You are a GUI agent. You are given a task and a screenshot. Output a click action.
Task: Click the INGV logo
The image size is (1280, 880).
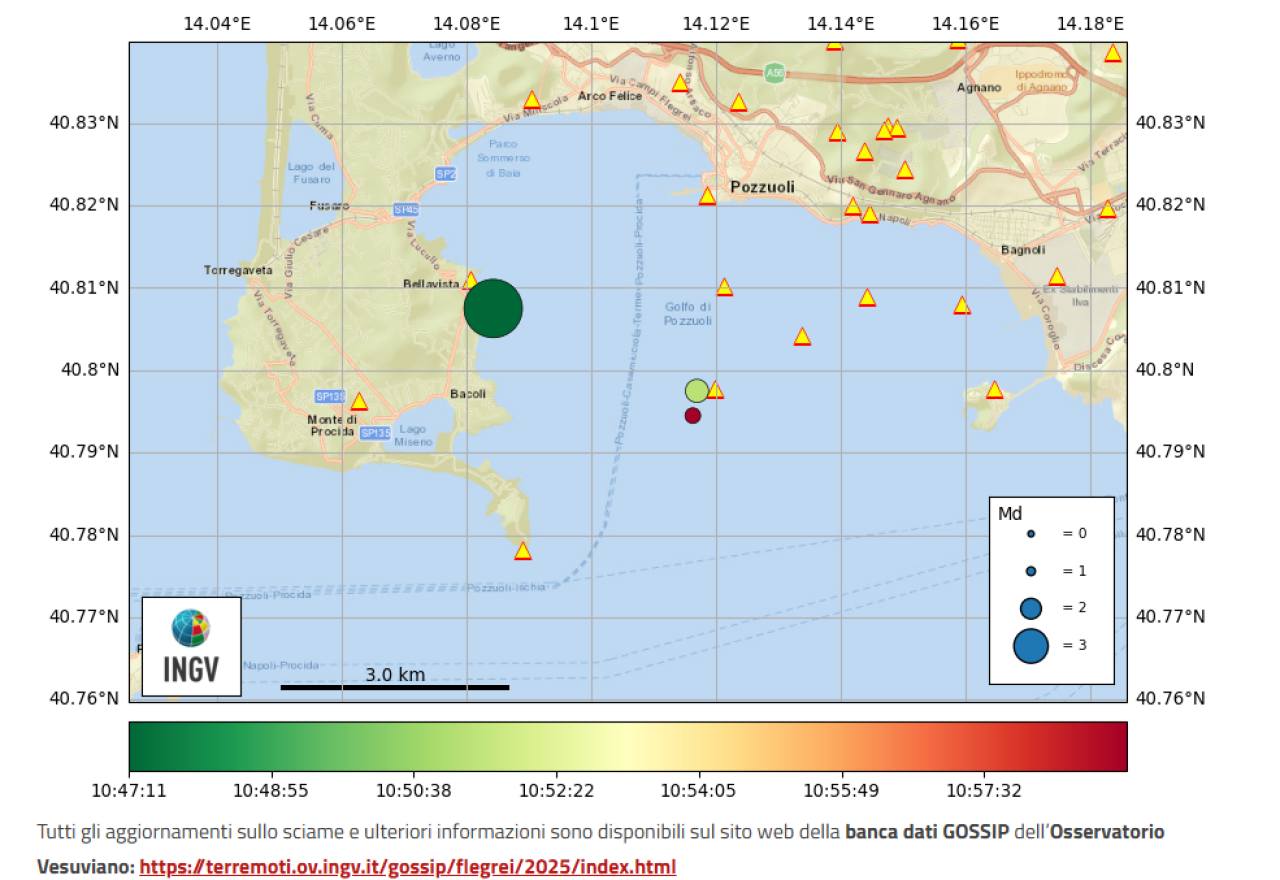tap(191, 645)
